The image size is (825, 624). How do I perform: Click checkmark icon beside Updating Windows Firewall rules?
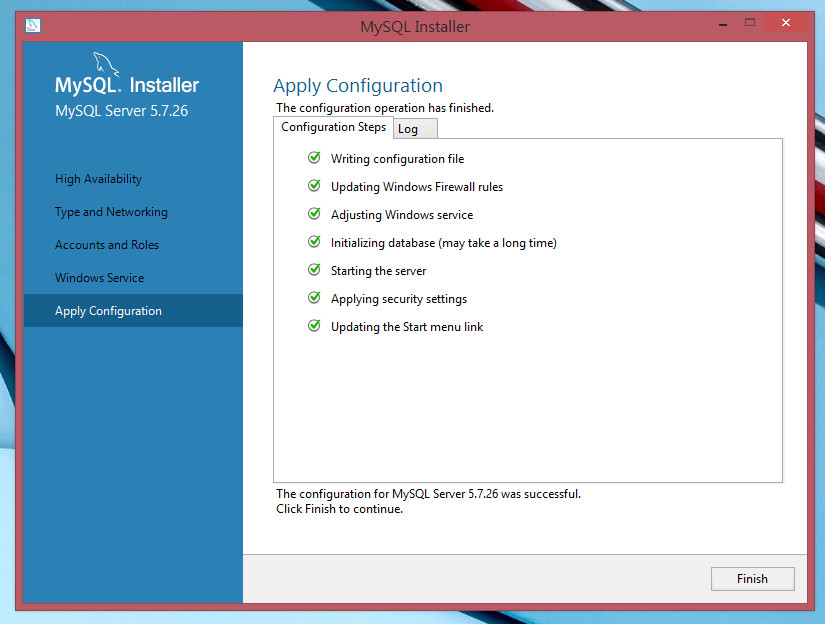[x=314, y=185]
